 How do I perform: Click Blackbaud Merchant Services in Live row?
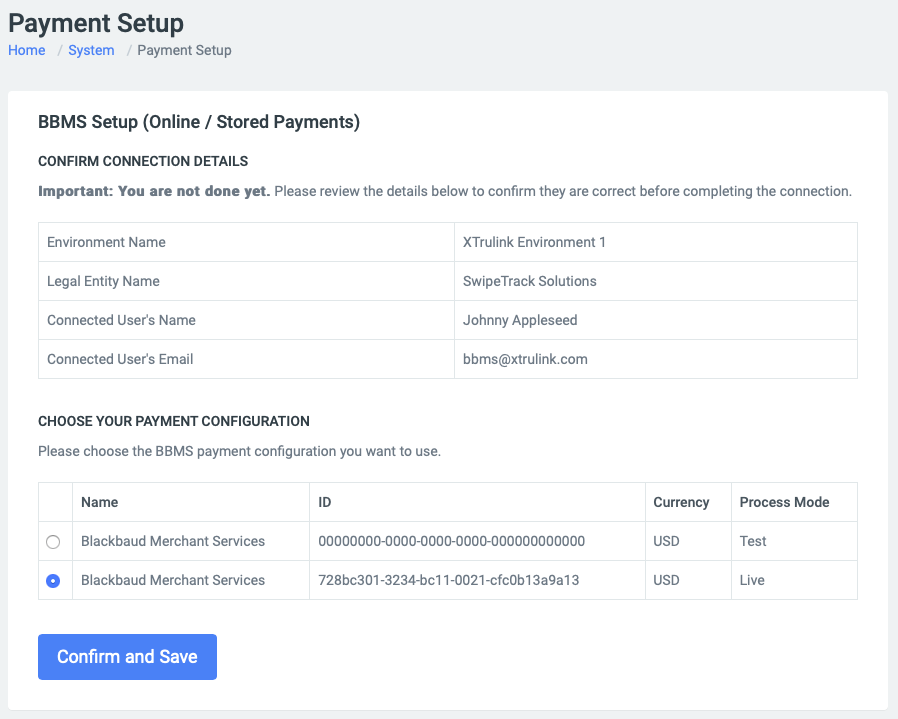pyautogui.click(x=173, y=580)
